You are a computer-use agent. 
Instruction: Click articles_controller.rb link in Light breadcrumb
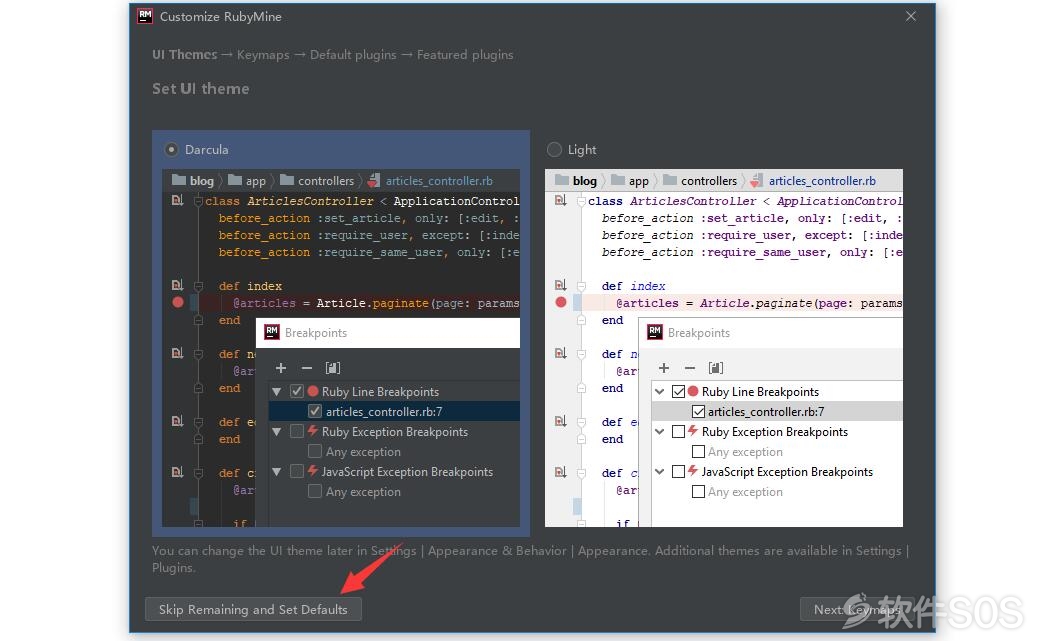point(822,181)
